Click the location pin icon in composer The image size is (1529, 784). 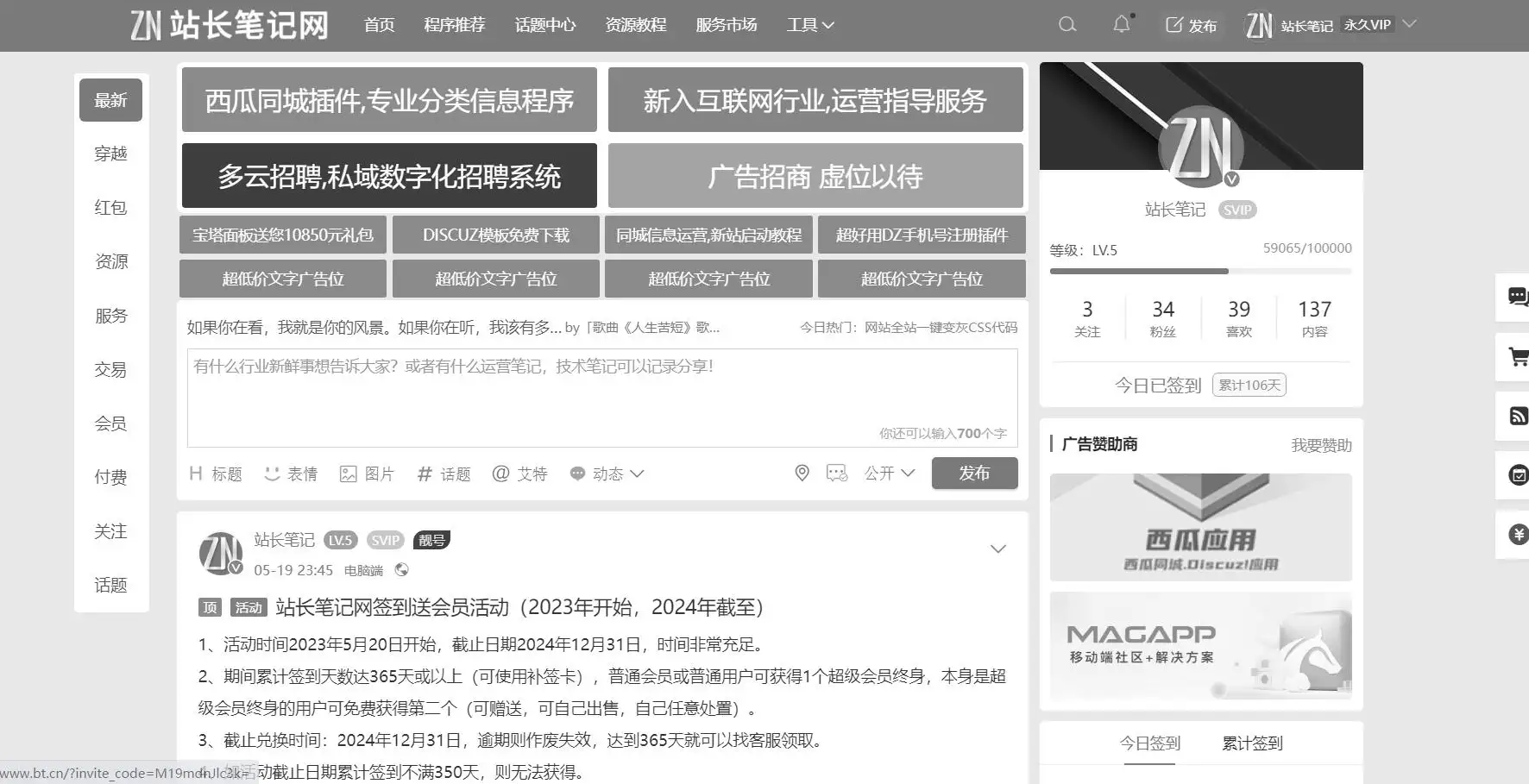(802, 473)
